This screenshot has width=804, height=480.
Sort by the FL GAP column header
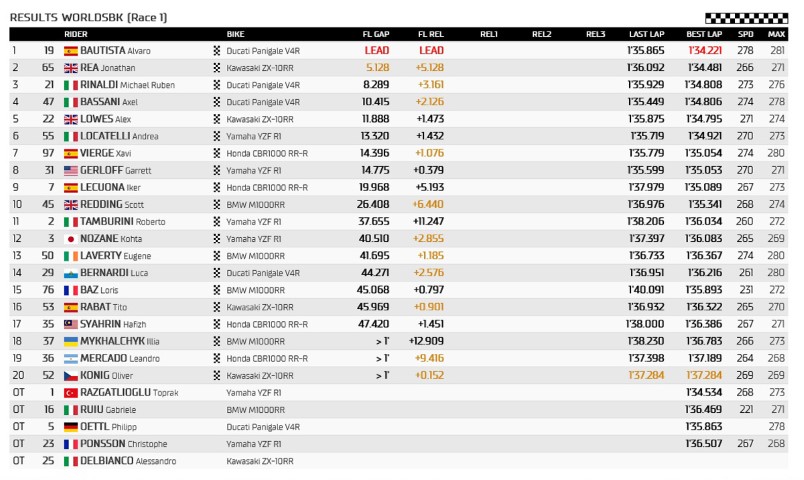(x=375, y=34)
